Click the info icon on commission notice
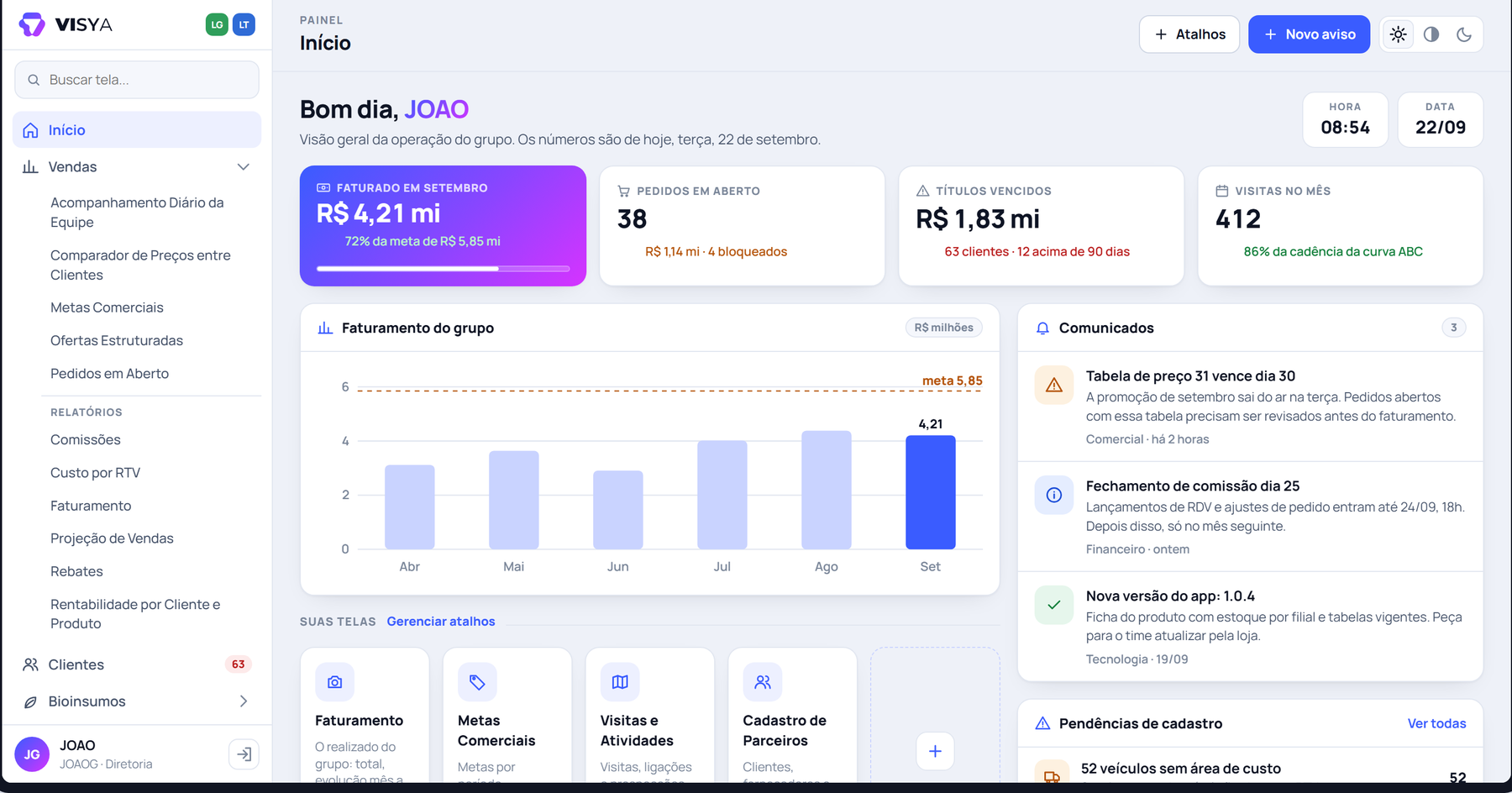The width and height of the screenshot is (1512, 793). click(1054, 496)
